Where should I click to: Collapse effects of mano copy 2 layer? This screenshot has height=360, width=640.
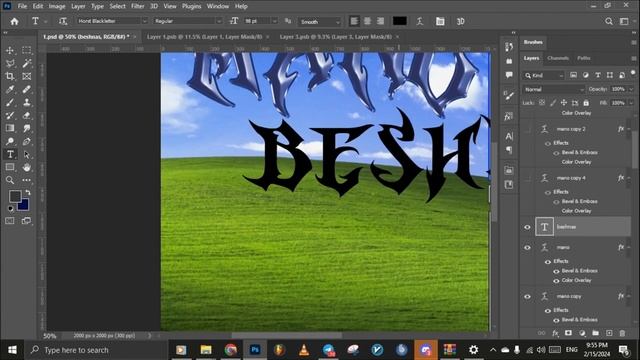(x=629, y=129)
